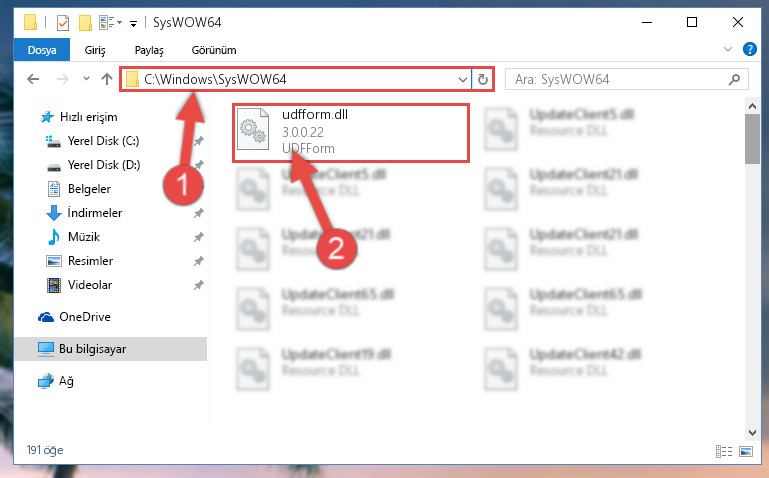Click the Ara: SysWOW64 search field

[627, 79]
